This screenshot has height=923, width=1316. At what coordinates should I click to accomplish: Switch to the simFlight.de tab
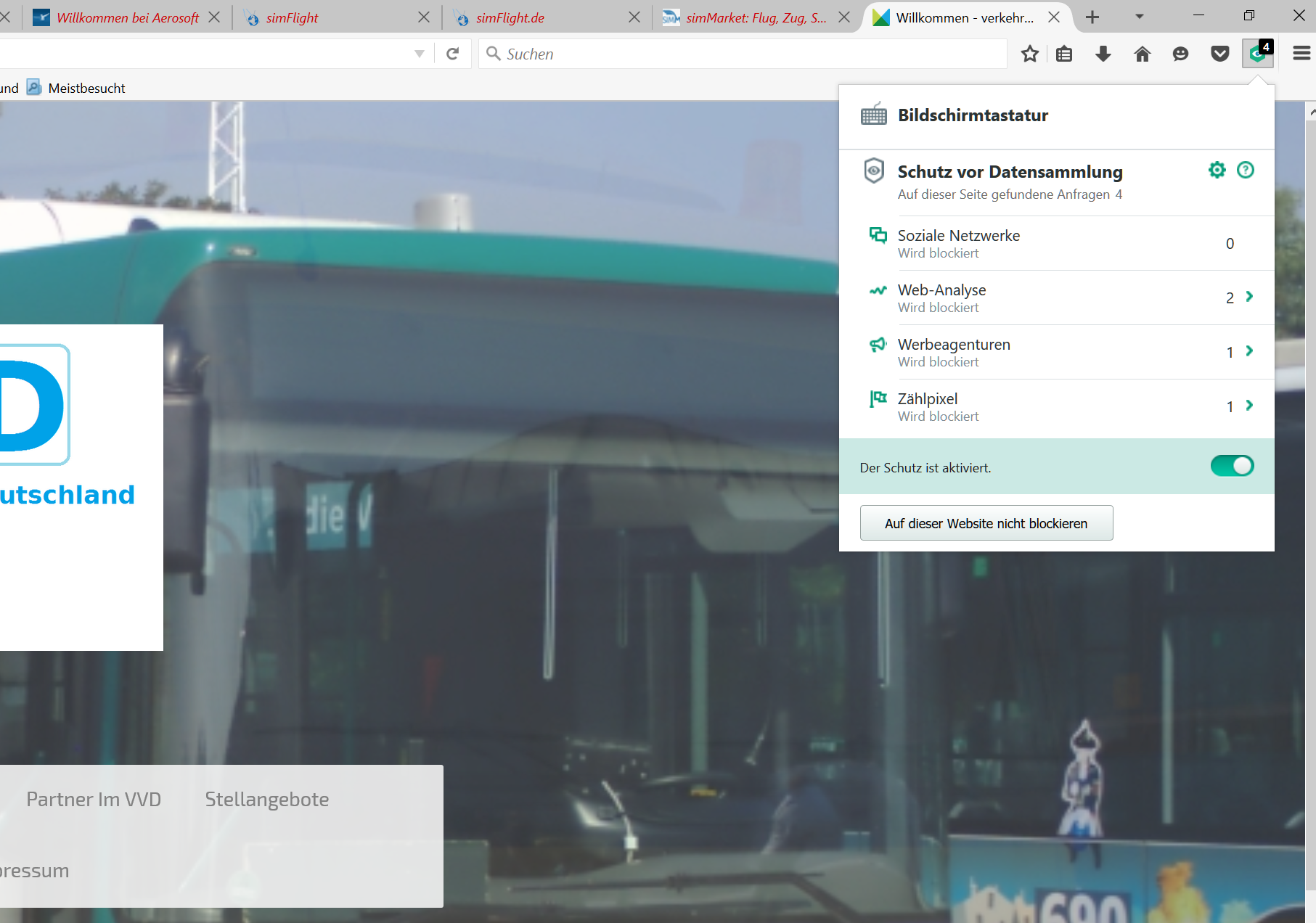pos(547,17)
